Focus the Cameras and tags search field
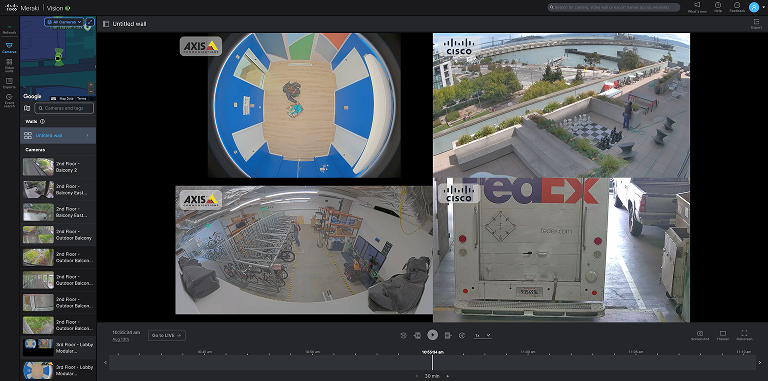 click(x=64, y=108)
